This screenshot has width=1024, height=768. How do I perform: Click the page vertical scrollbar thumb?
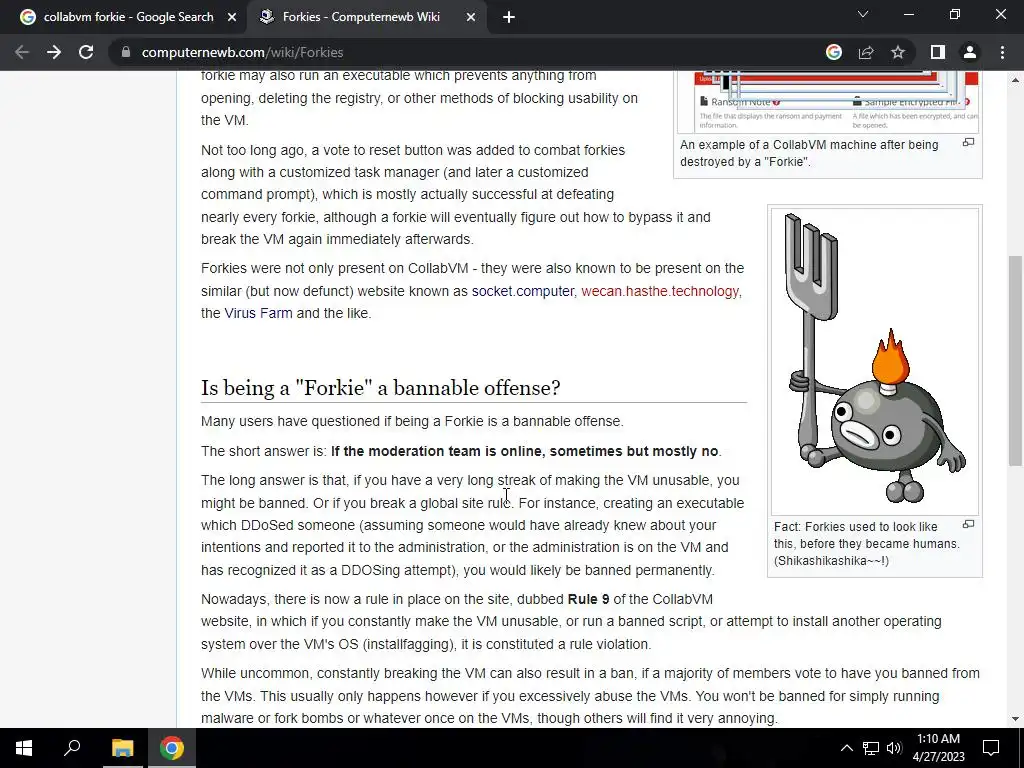point(1015,360)
